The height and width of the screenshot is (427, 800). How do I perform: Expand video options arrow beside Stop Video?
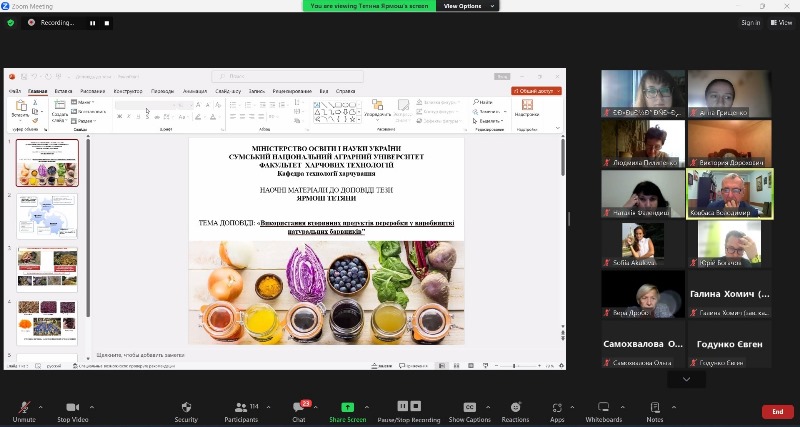[92, 407]
